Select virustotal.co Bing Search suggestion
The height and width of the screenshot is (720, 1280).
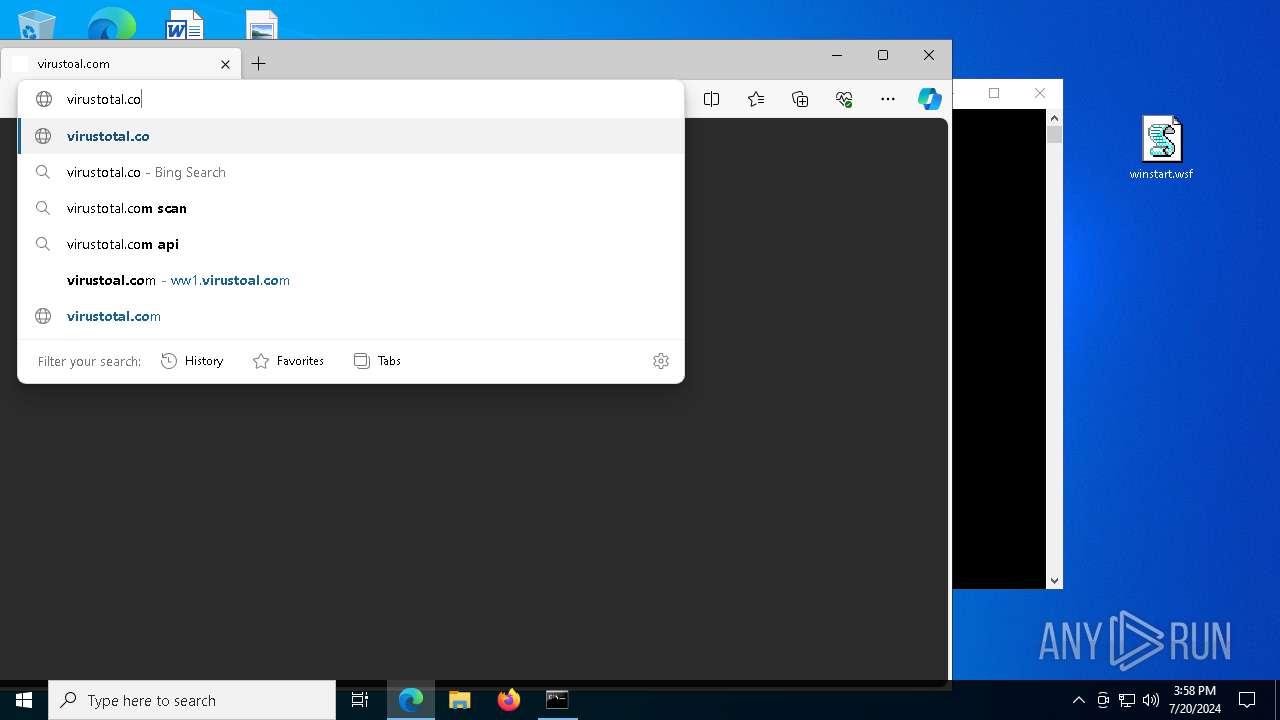(x=351, y=172)
